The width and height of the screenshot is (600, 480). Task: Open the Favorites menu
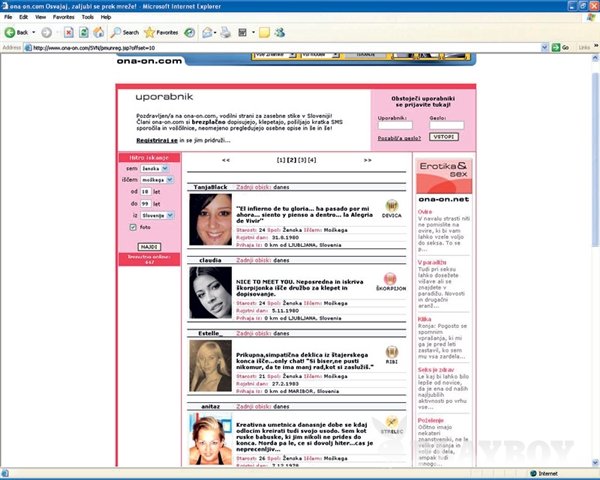coord(64,17)
